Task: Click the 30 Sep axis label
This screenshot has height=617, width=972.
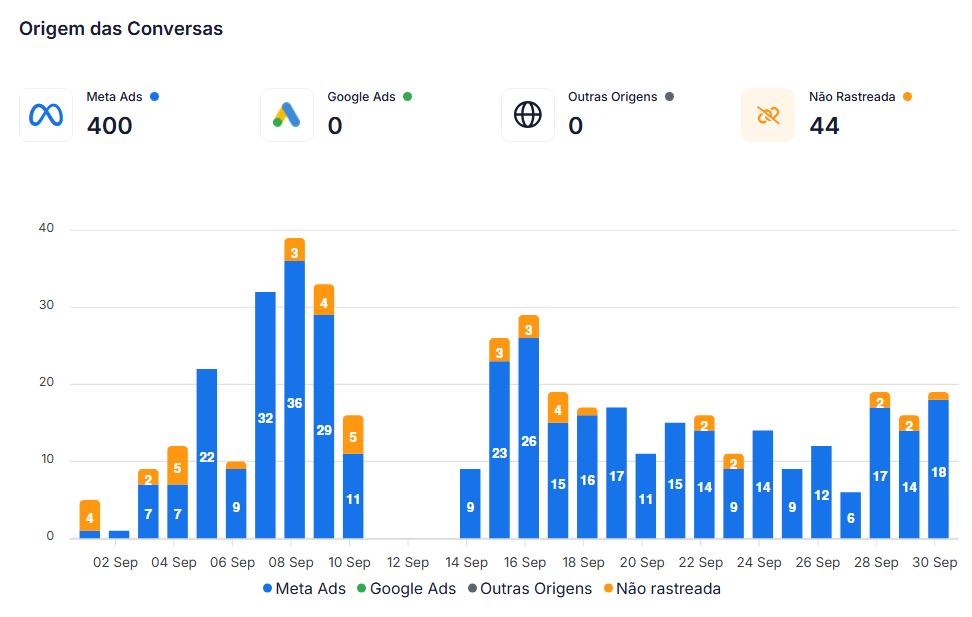Action: click(x=934, y=562)
